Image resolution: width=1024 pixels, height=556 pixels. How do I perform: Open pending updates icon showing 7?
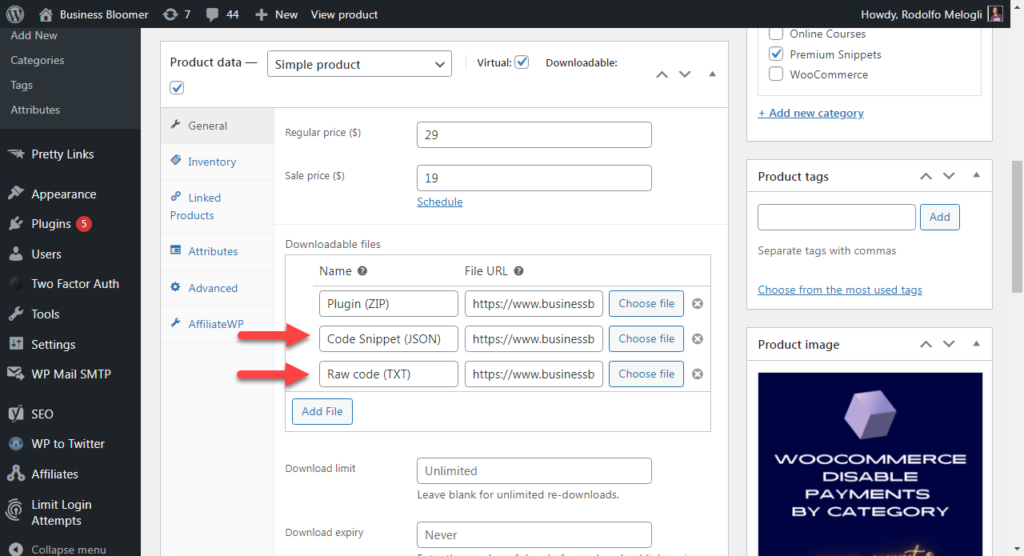pyautogui.click(x=170, y=14)
